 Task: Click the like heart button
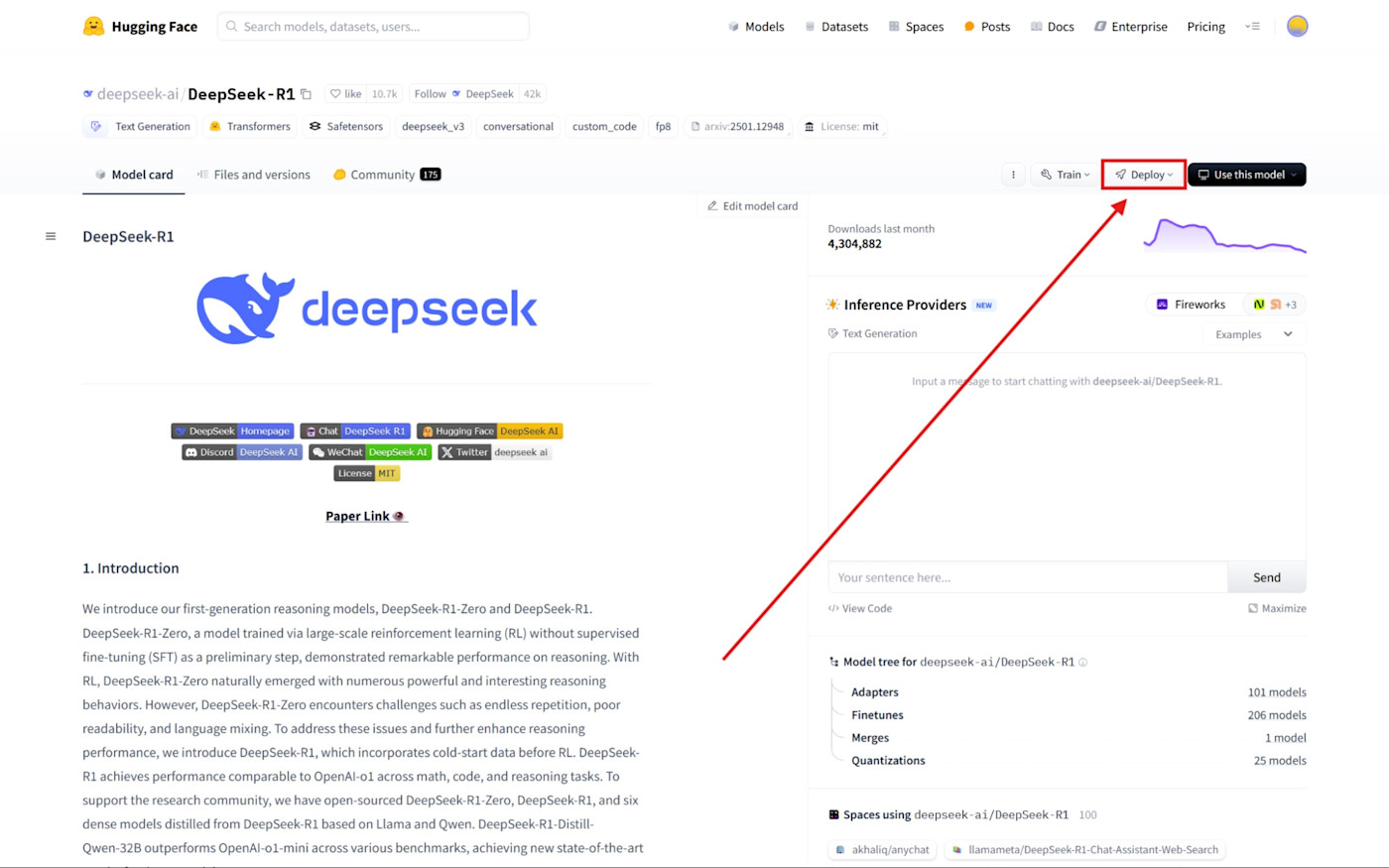(346, 94)
